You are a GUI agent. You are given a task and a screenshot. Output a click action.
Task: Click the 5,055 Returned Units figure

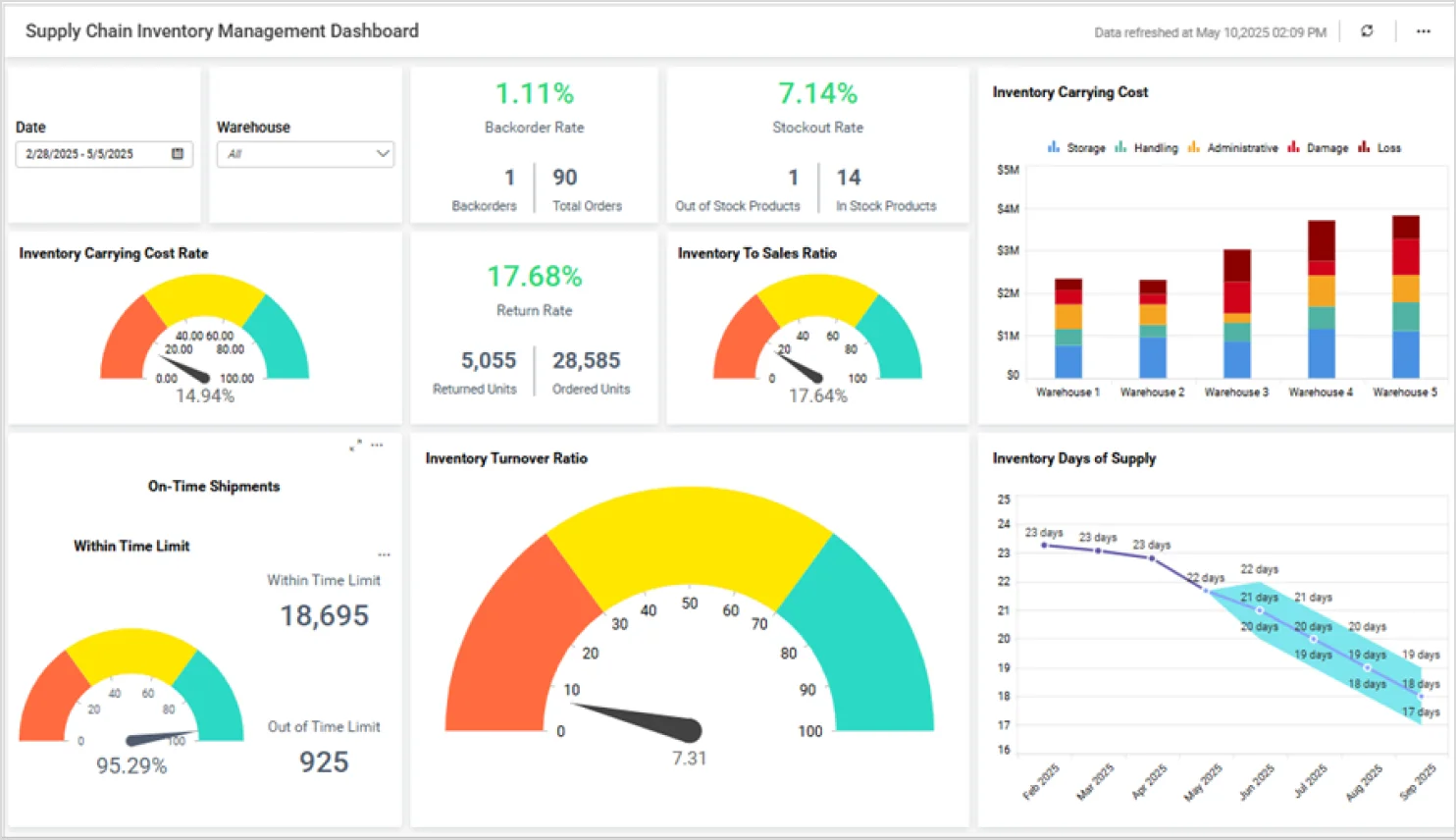coord(489,361)
